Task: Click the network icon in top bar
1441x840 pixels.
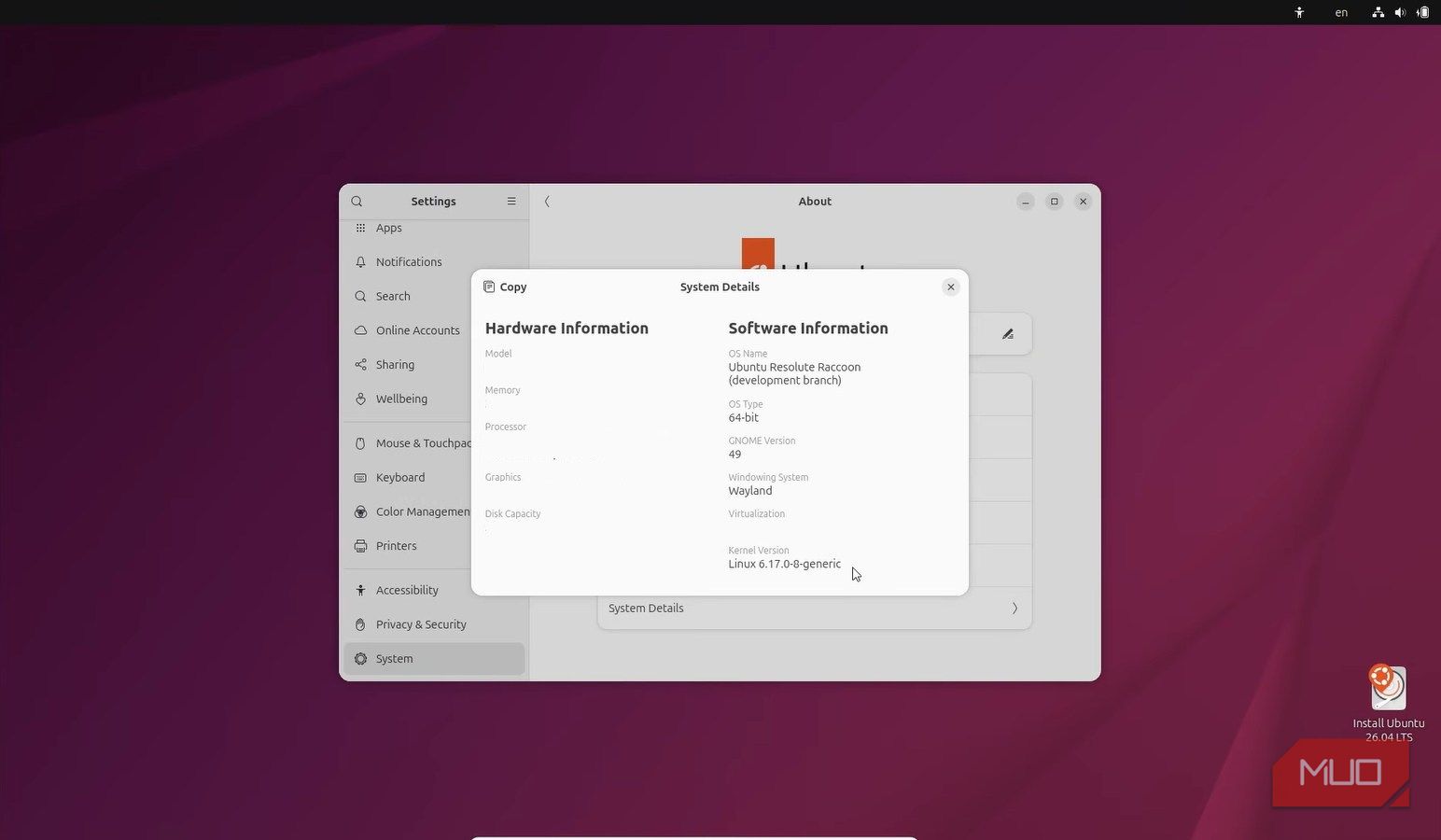Action: (x=1378, y=12)
